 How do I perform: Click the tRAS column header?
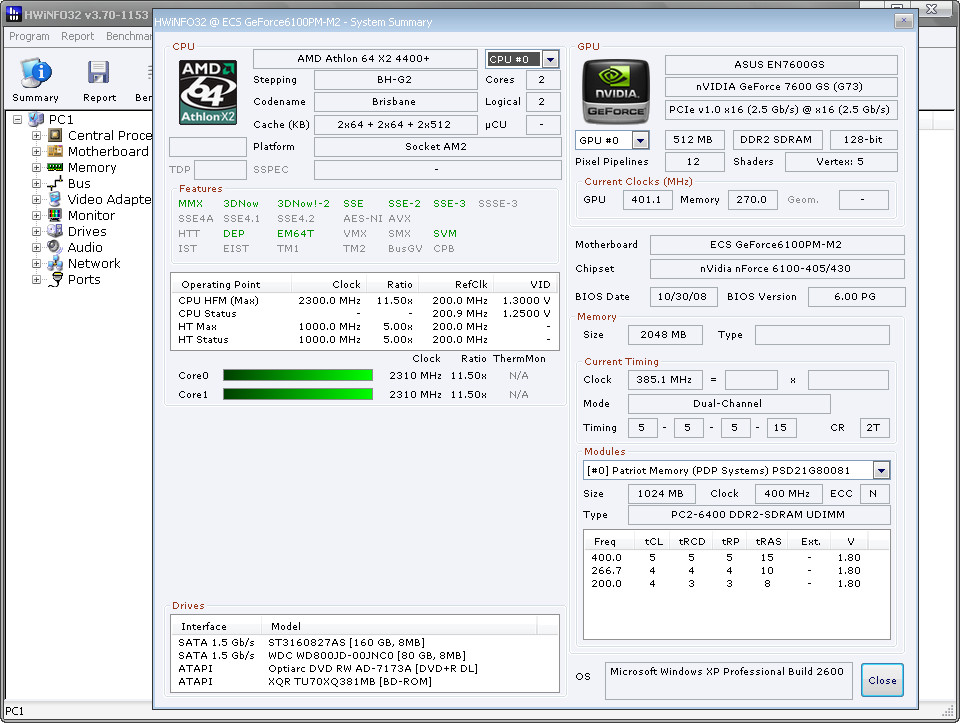tap(768, 541)
